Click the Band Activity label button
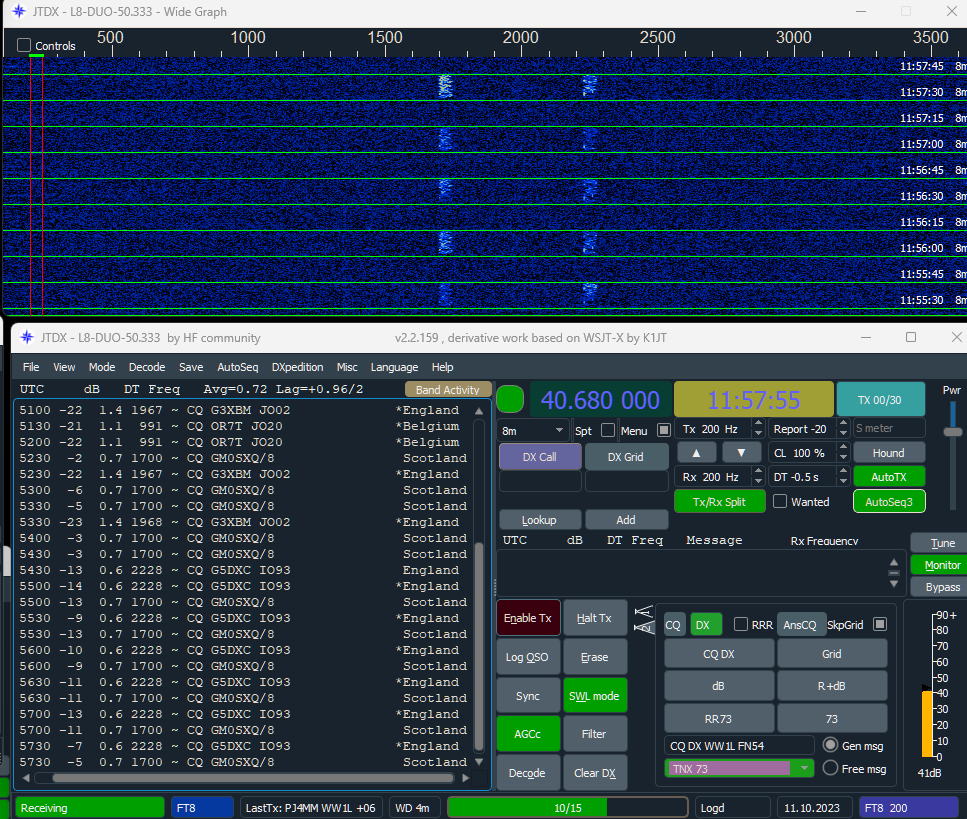Viewport: 967px width, 819px height. click(x=448, y=390)
